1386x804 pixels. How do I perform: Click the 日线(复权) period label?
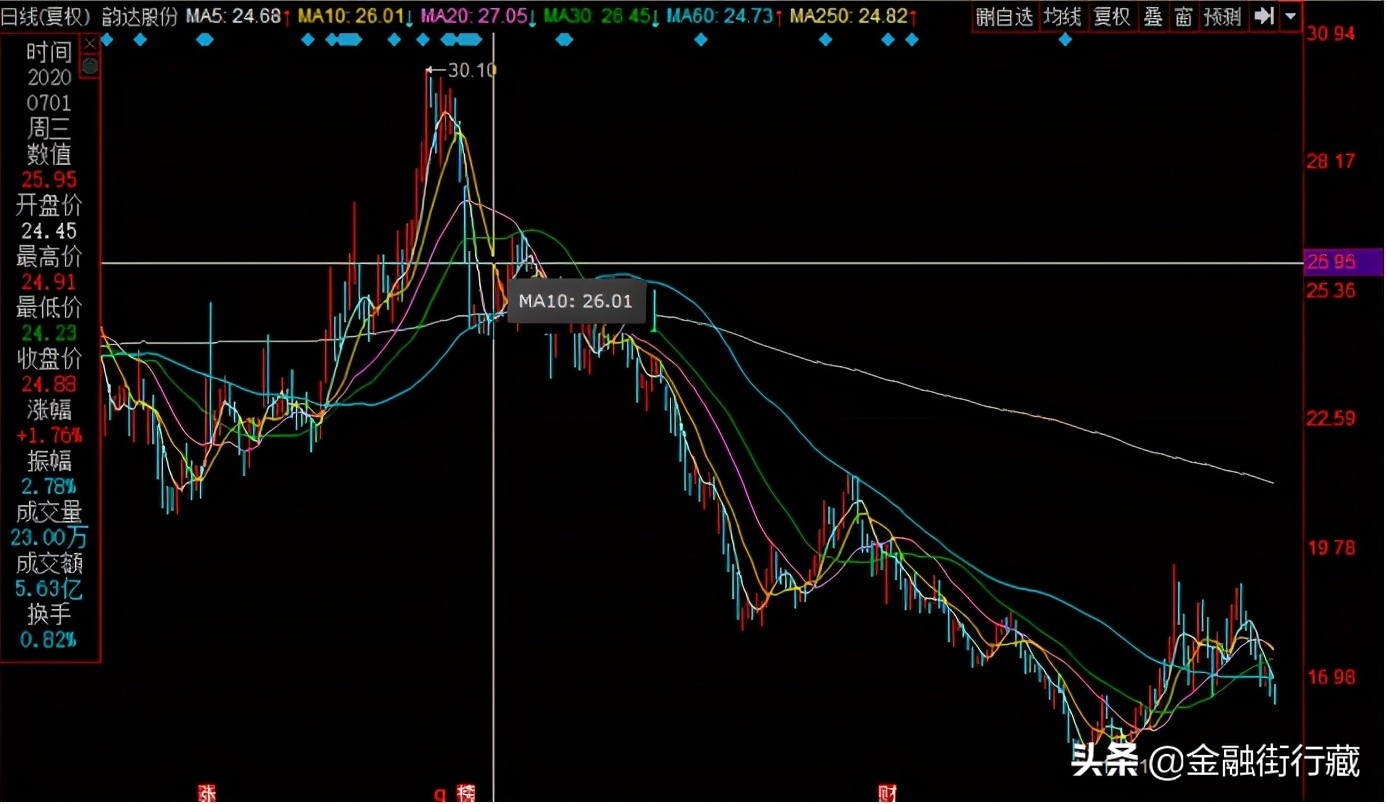[x=47, y=17]
